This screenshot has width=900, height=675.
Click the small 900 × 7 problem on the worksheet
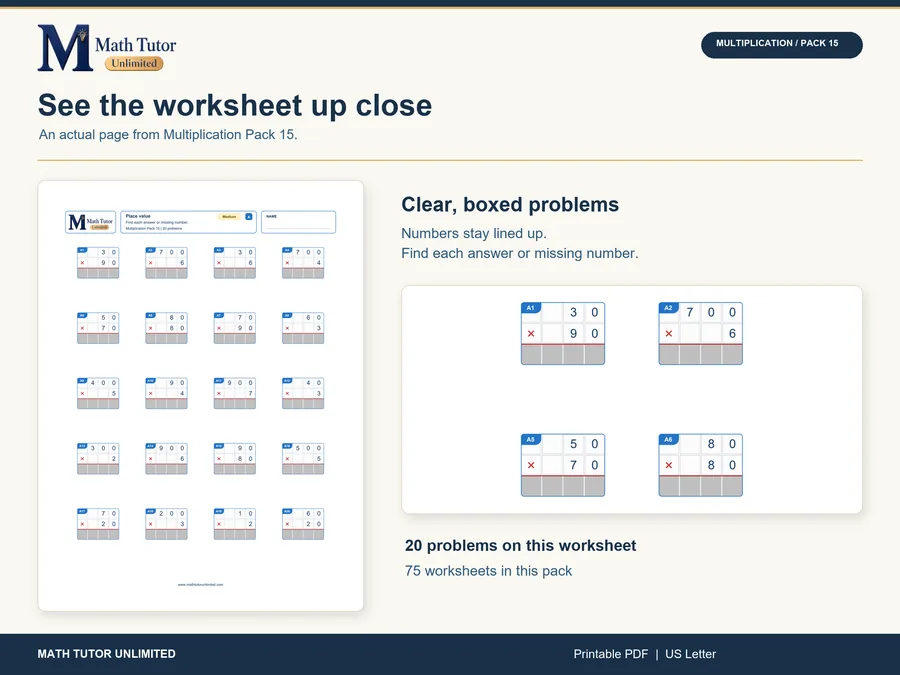pyautogui.click(x=234, y=393)
